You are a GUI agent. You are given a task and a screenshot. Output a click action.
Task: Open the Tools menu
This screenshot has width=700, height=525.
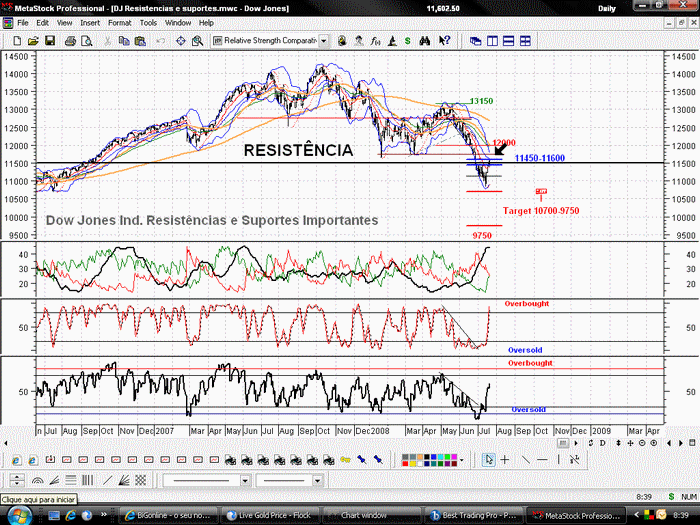148,23
